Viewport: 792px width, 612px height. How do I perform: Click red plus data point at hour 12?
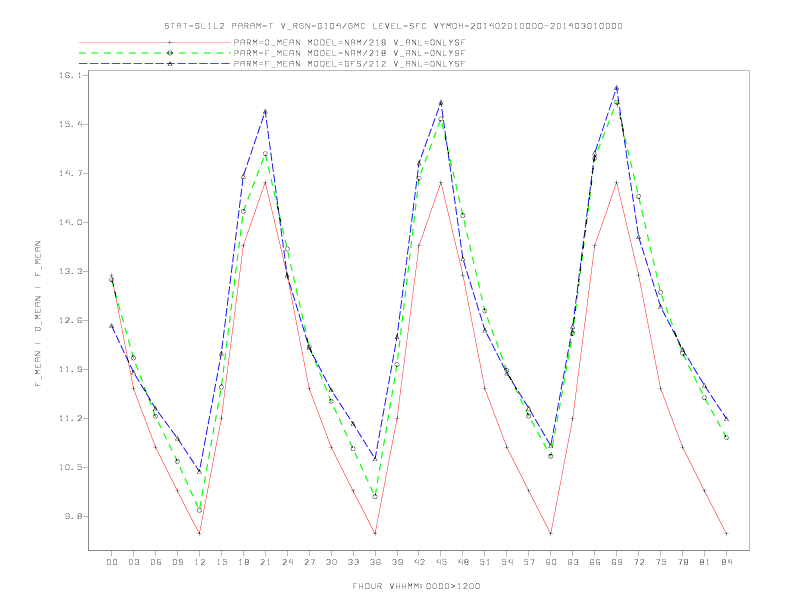pyautogui.click(x=200, y=533)
